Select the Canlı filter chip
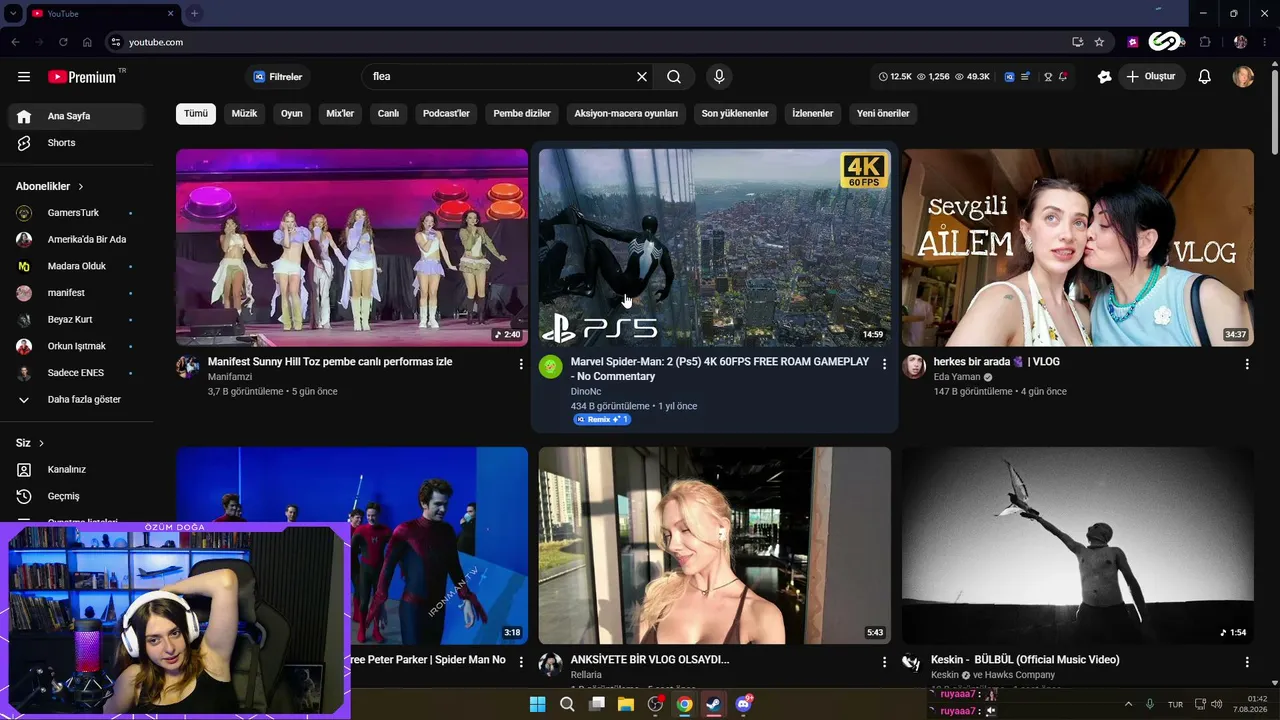The image size is (1280, 720). pos(388,114)
